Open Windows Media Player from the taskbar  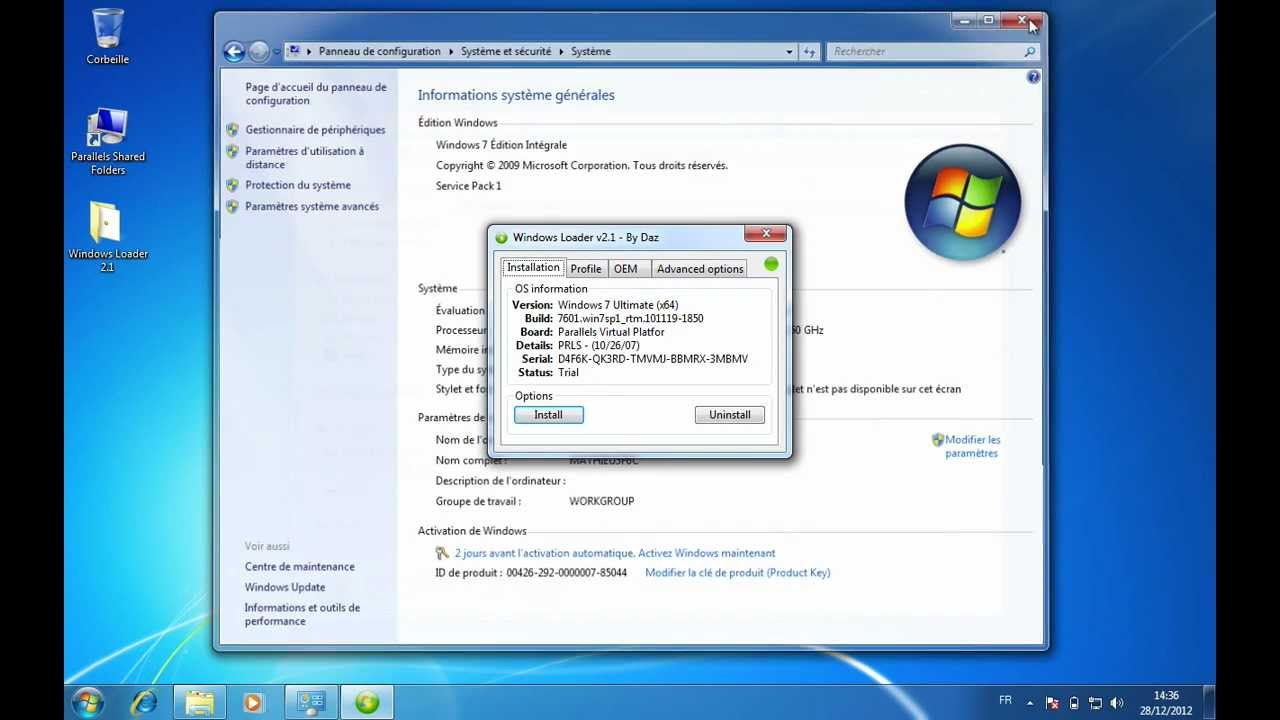click(x=253, y=703)
